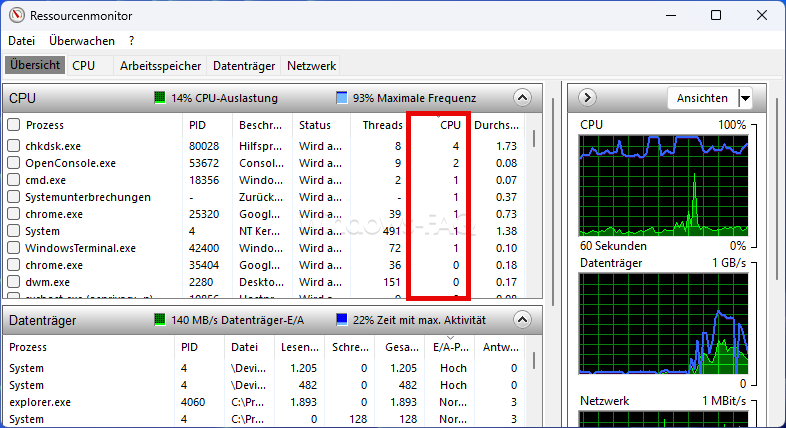786x428 pixels.
Task: Sort disk list by Antw... column
Action: [x=500, y=347]
